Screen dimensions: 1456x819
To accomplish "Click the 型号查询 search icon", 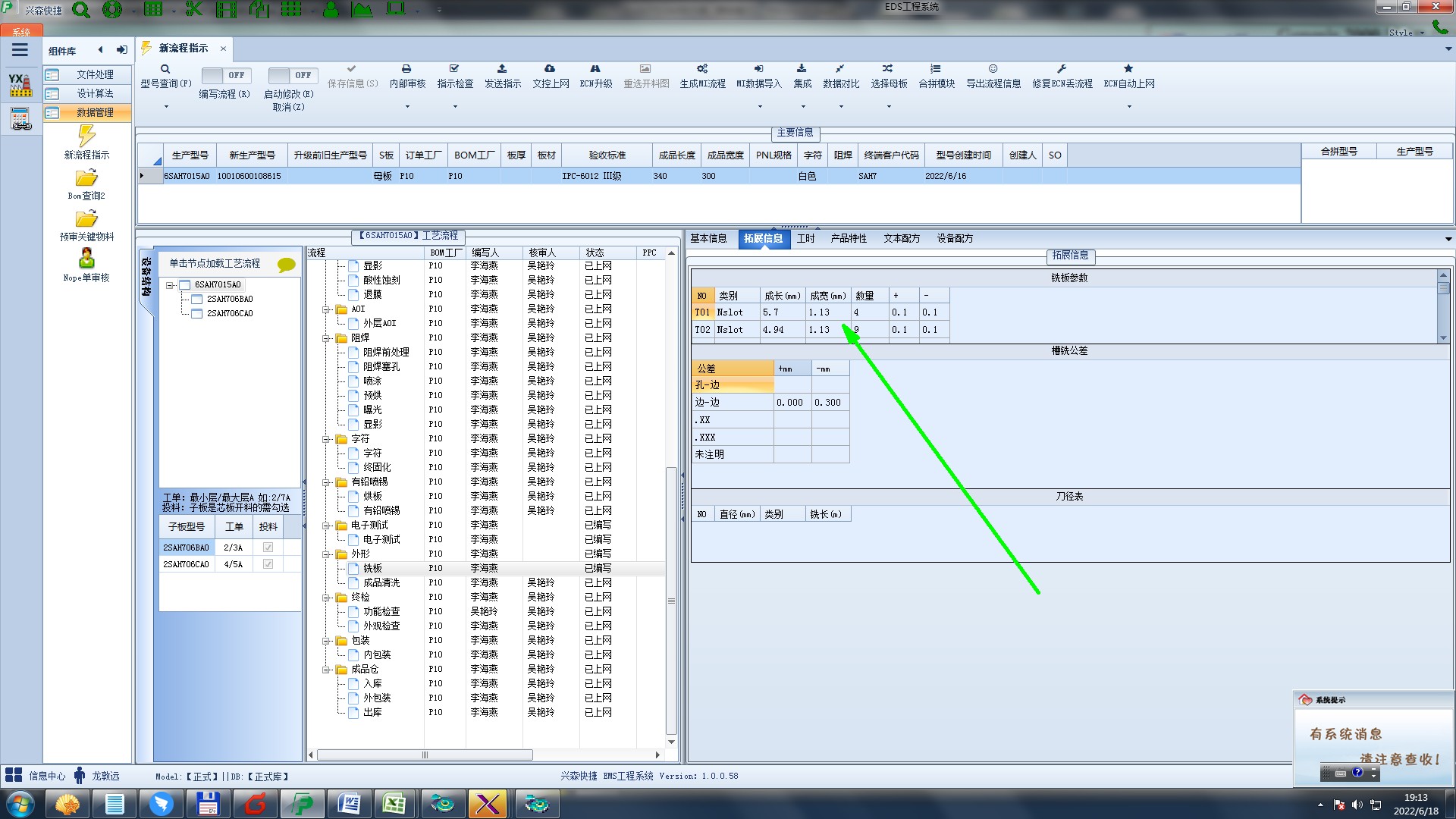I will (x=165, y=69).
